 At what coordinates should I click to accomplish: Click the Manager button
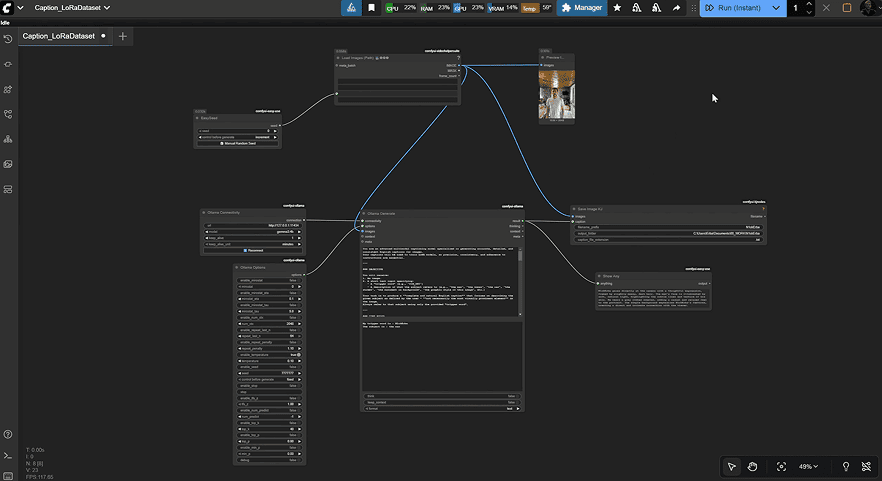coord(582,8)
